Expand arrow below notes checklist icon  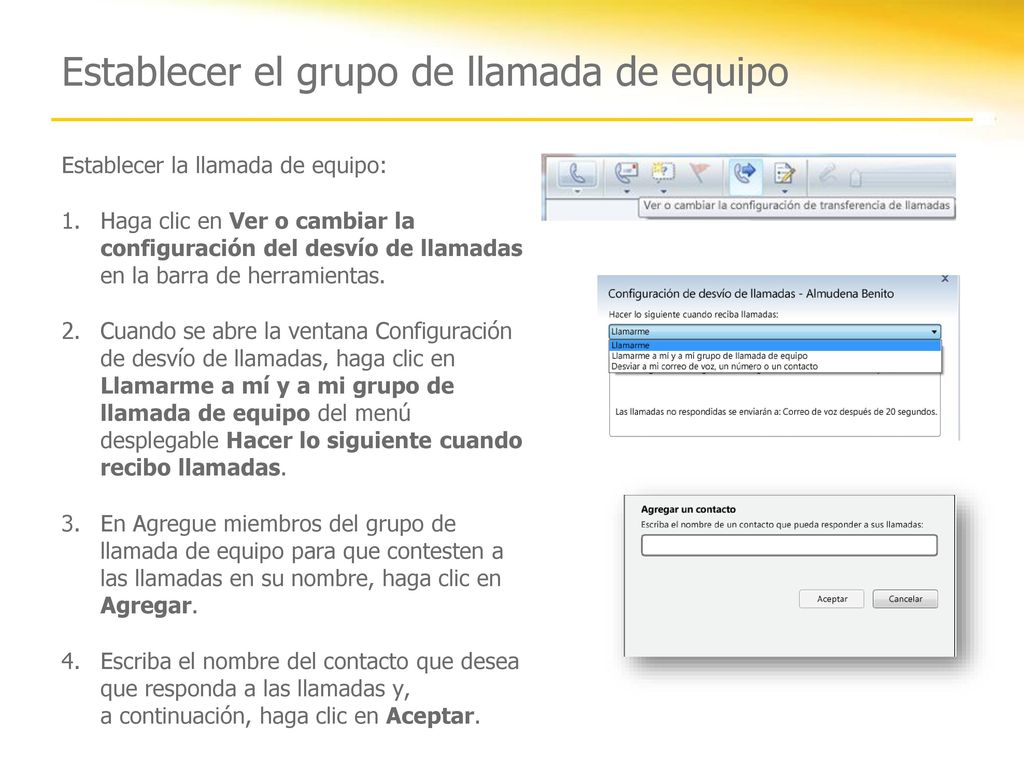coord(784,191)
